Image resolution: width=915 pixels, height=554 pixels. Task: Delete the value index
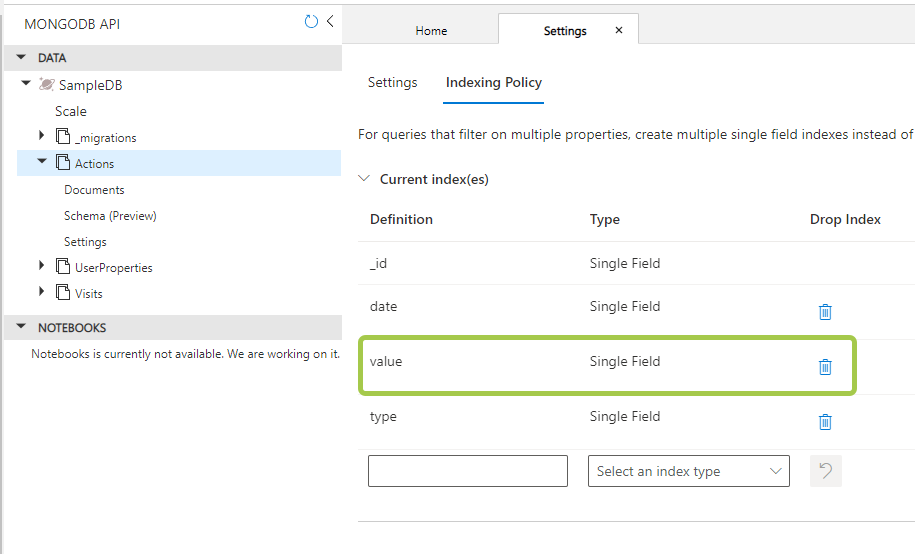[x=825, y=367]
